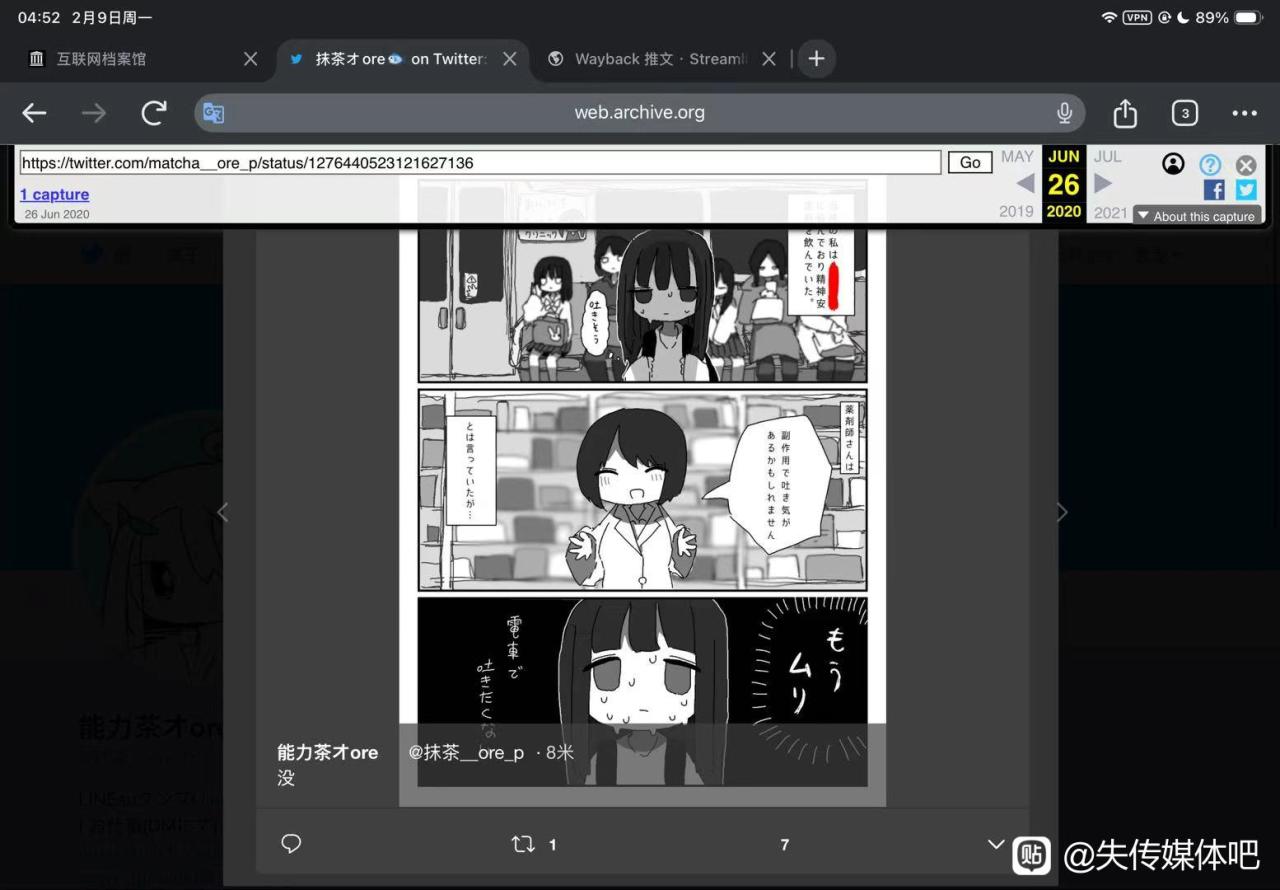
Task: Select MAY in the Wayback timeline
Action: click(1017, 157)
